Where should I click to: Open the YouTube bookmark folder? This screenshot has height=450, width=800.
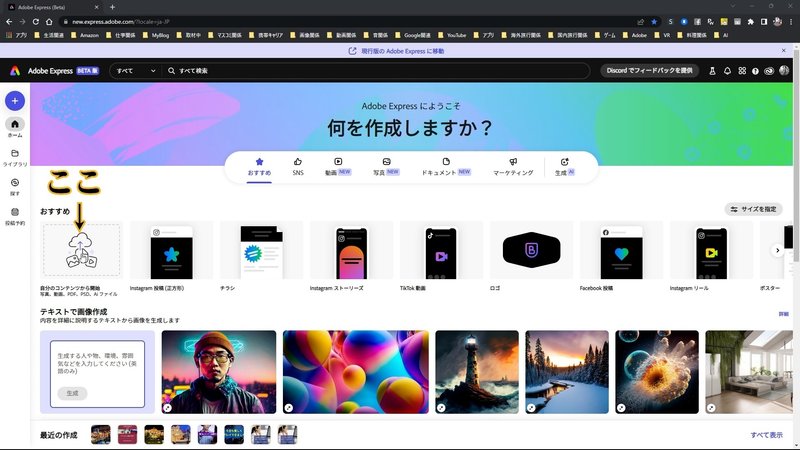pyautogui.click(x=452, y=35)
